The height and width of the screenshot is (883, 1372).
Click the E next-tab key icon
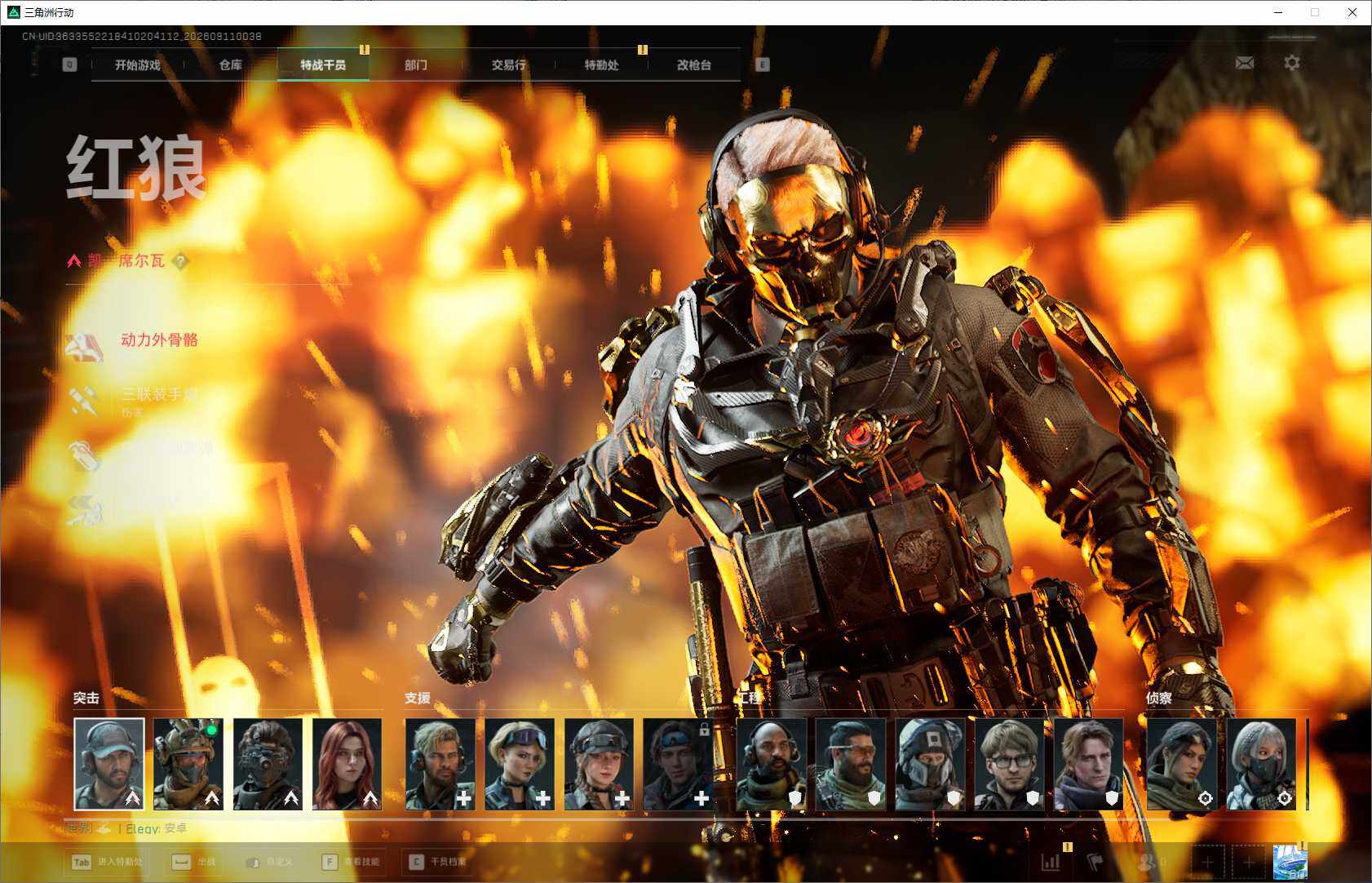pos(763,64)
